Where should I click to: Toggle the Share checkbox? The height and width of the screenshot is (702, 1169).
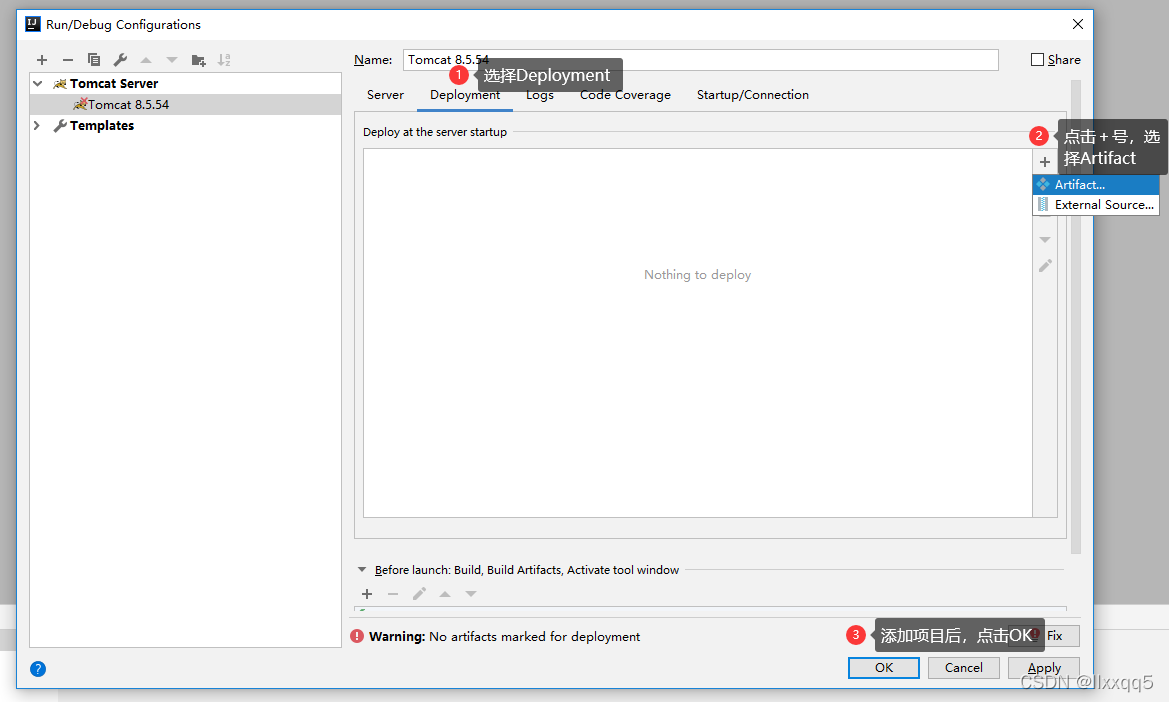click(1037, 60)
